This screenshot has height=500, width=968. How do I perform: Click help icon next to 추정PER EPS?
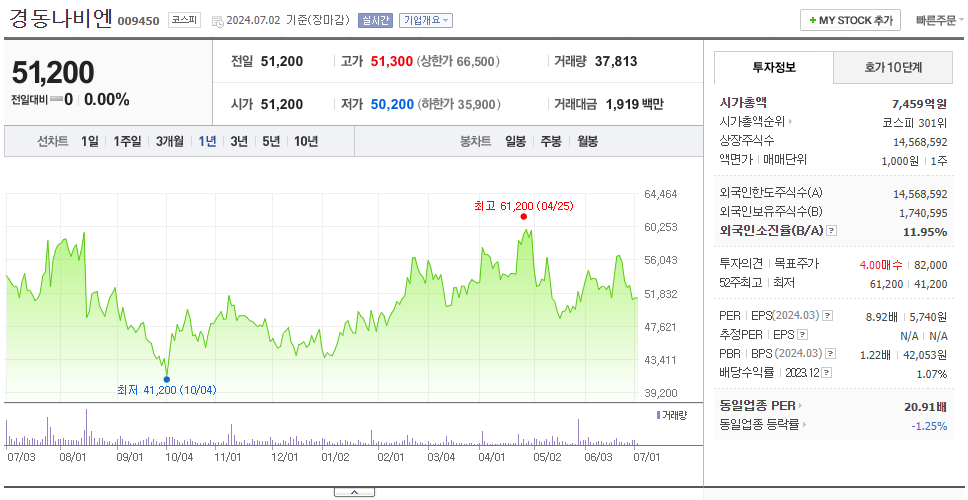tap(803, 335)
